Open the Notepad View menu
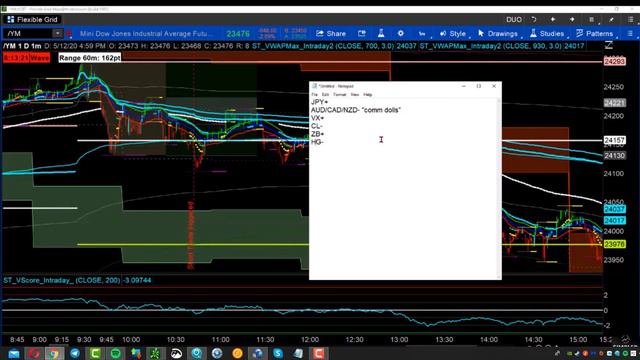Viewport: 640px width, 360px height. click(x=355, y=95)
